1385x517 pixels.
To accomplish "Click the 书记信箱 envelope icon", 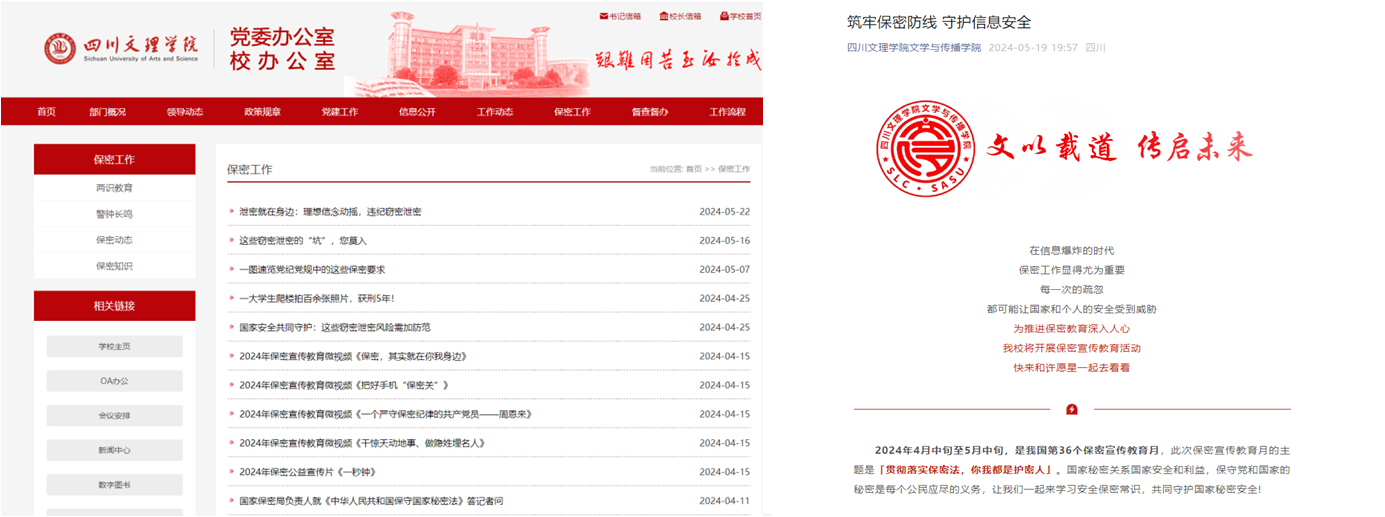I will click(x=603, y=16).
